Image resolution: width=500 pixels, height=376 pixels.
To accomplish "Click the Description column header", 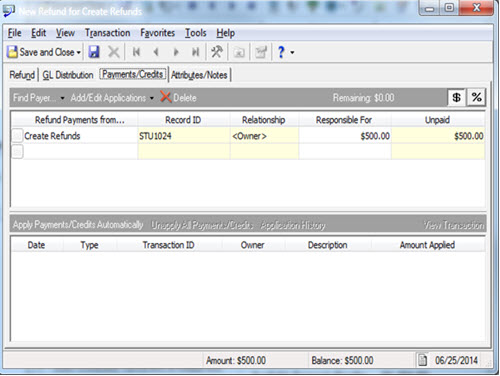I will click(x=328, y=245).
